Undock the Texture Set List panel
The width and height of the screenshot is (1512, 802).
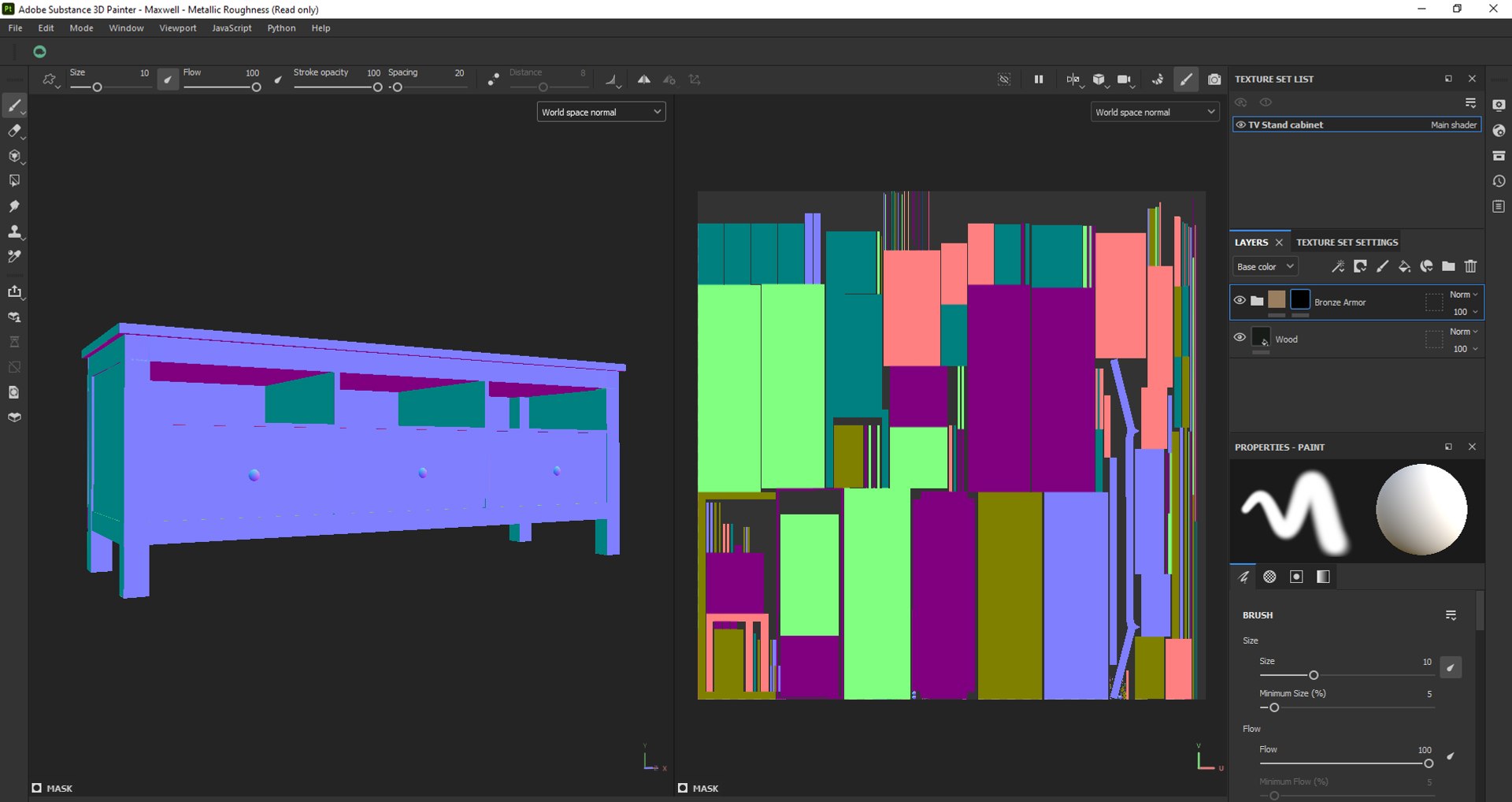tap(1448, 79)
